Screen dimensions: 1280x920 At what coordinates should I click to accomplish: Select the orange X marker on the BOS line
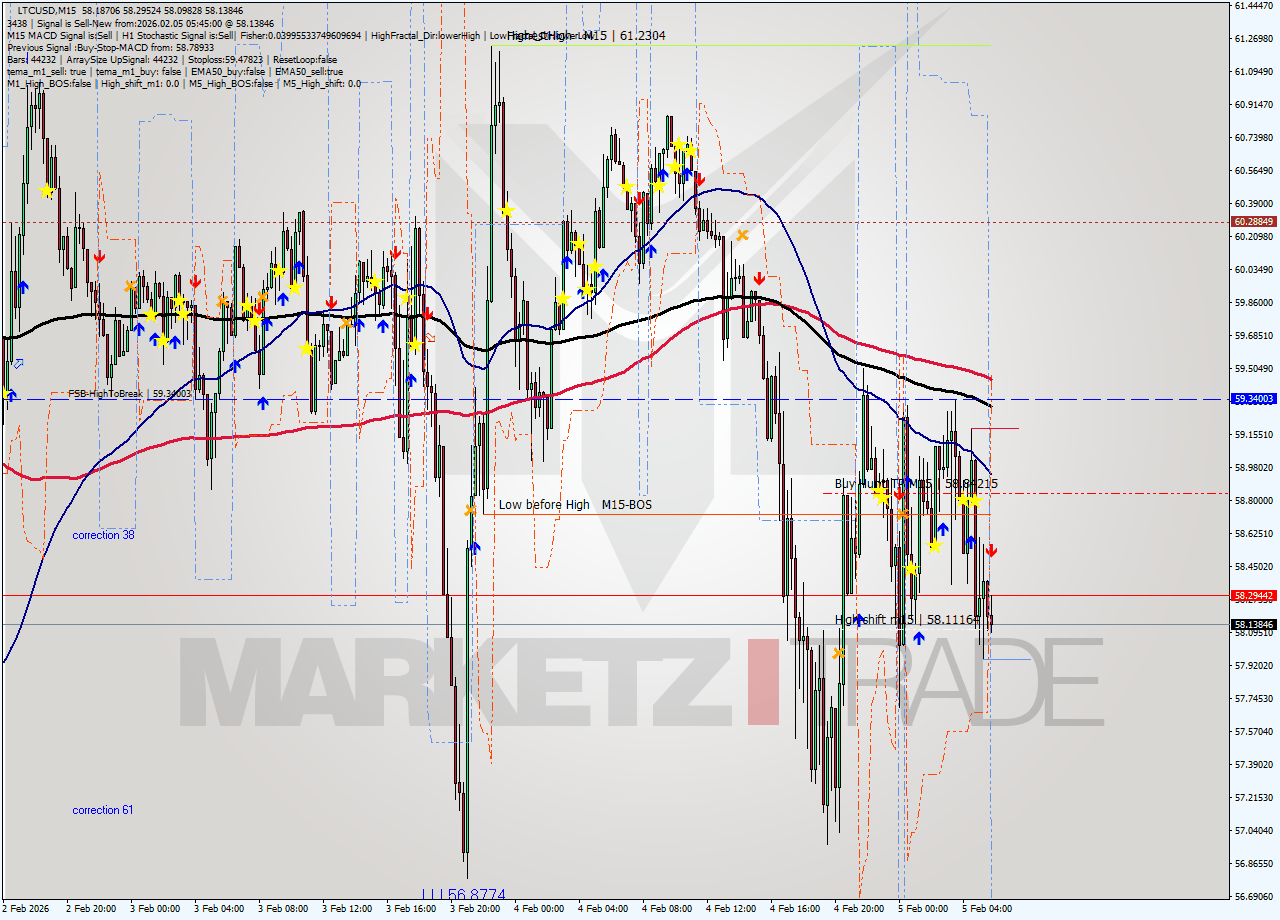click(902, 514)
